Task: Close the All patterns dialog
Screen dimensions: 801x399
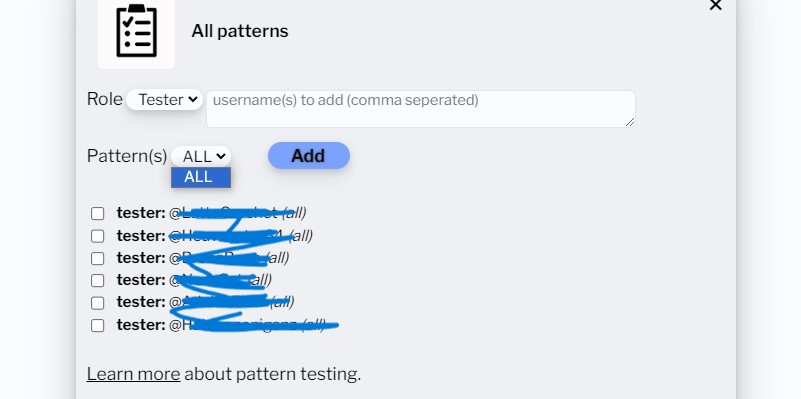Action: tap(715, 5)
